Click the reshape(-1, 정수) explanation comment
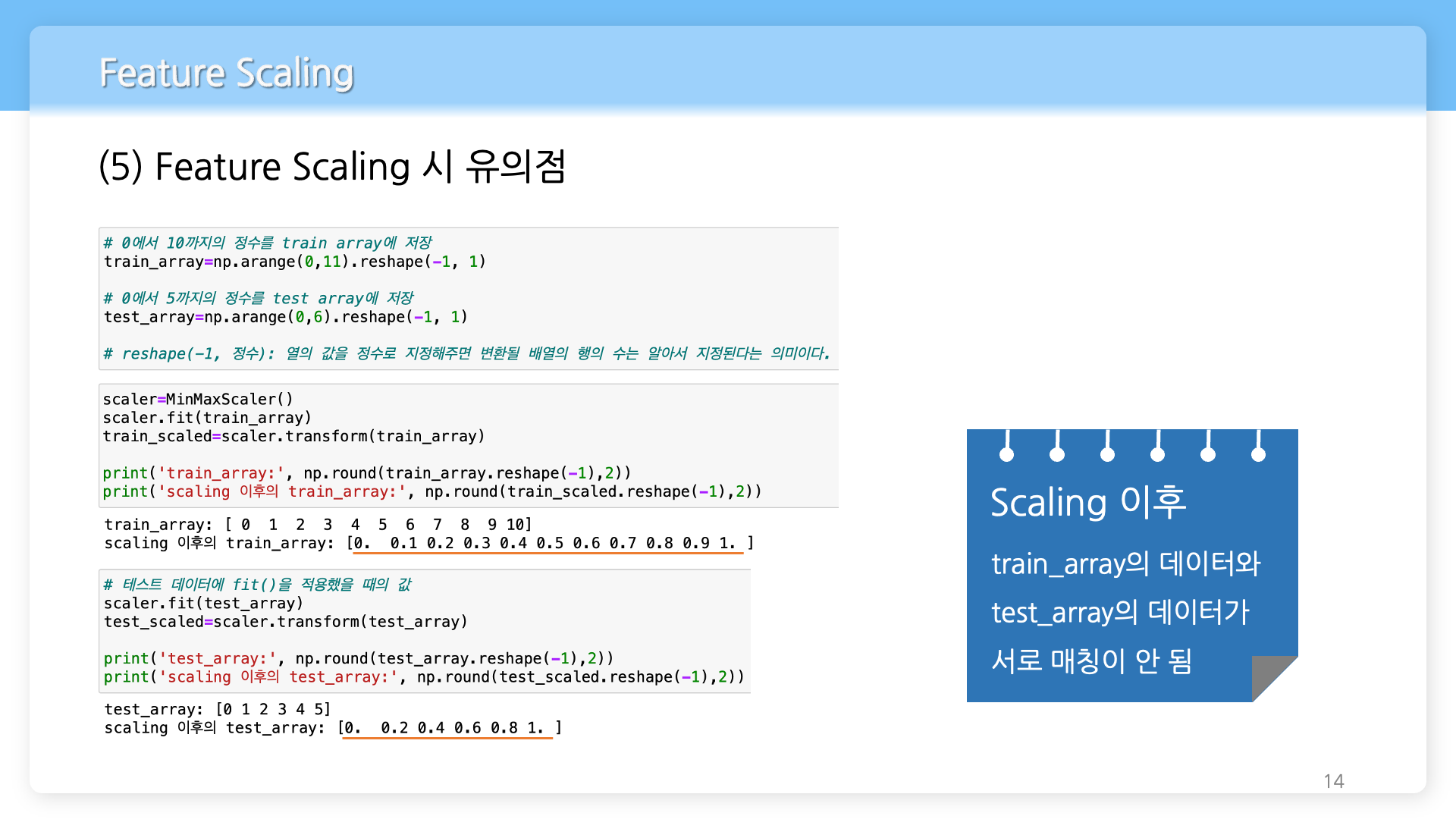 tap(466, 354)
